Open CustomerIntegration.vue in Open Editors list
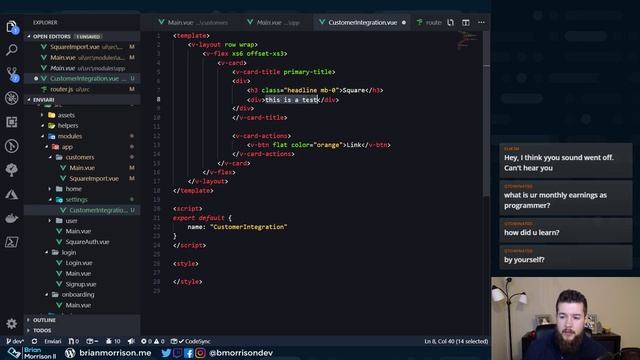The image size is (640, 360). point(82,78)
